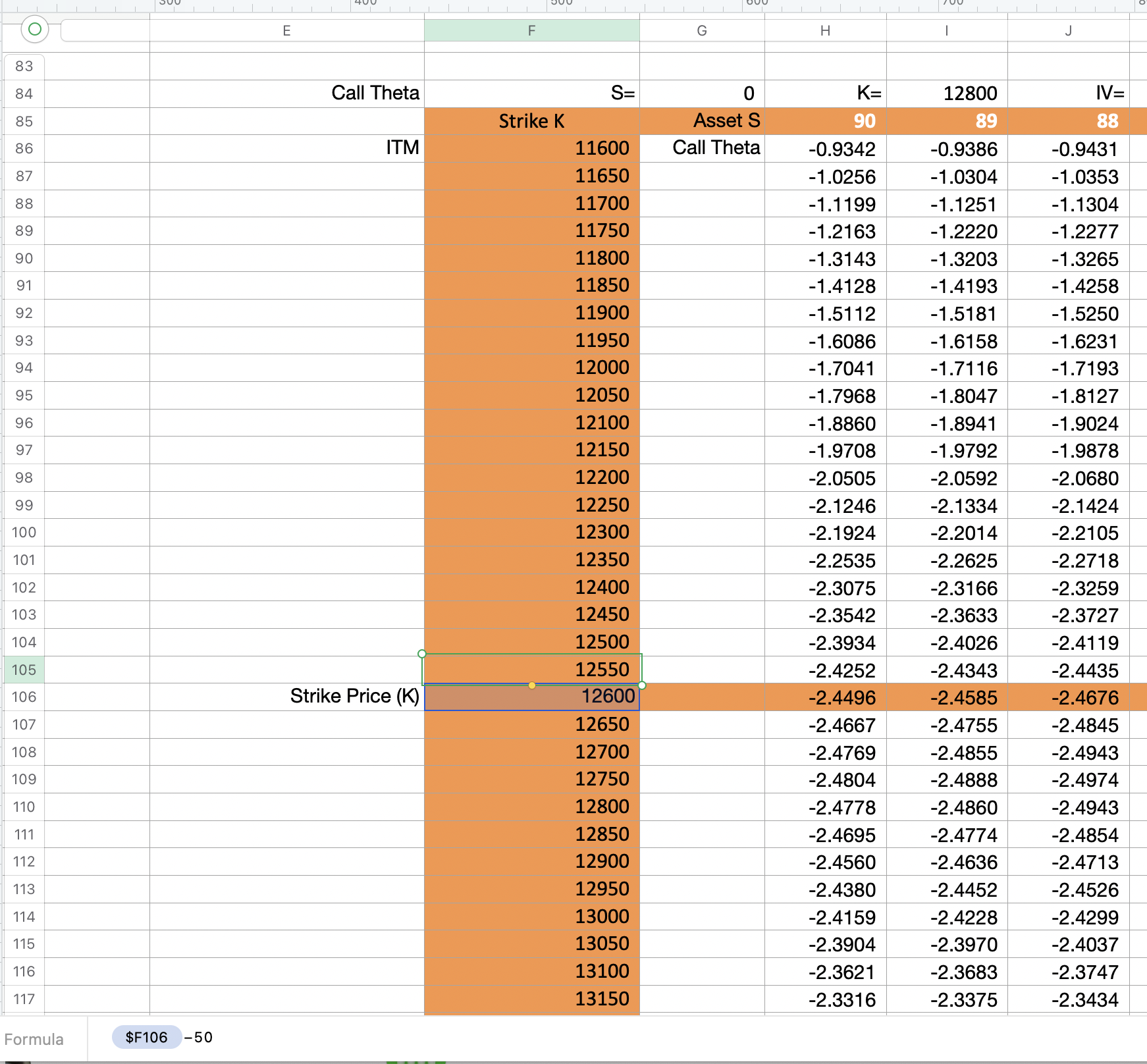The height and width of the screenshot is (1064, 1147).
Task: Click the strike cell 12550
Action: pyautogui.click(x=532, y=670)
